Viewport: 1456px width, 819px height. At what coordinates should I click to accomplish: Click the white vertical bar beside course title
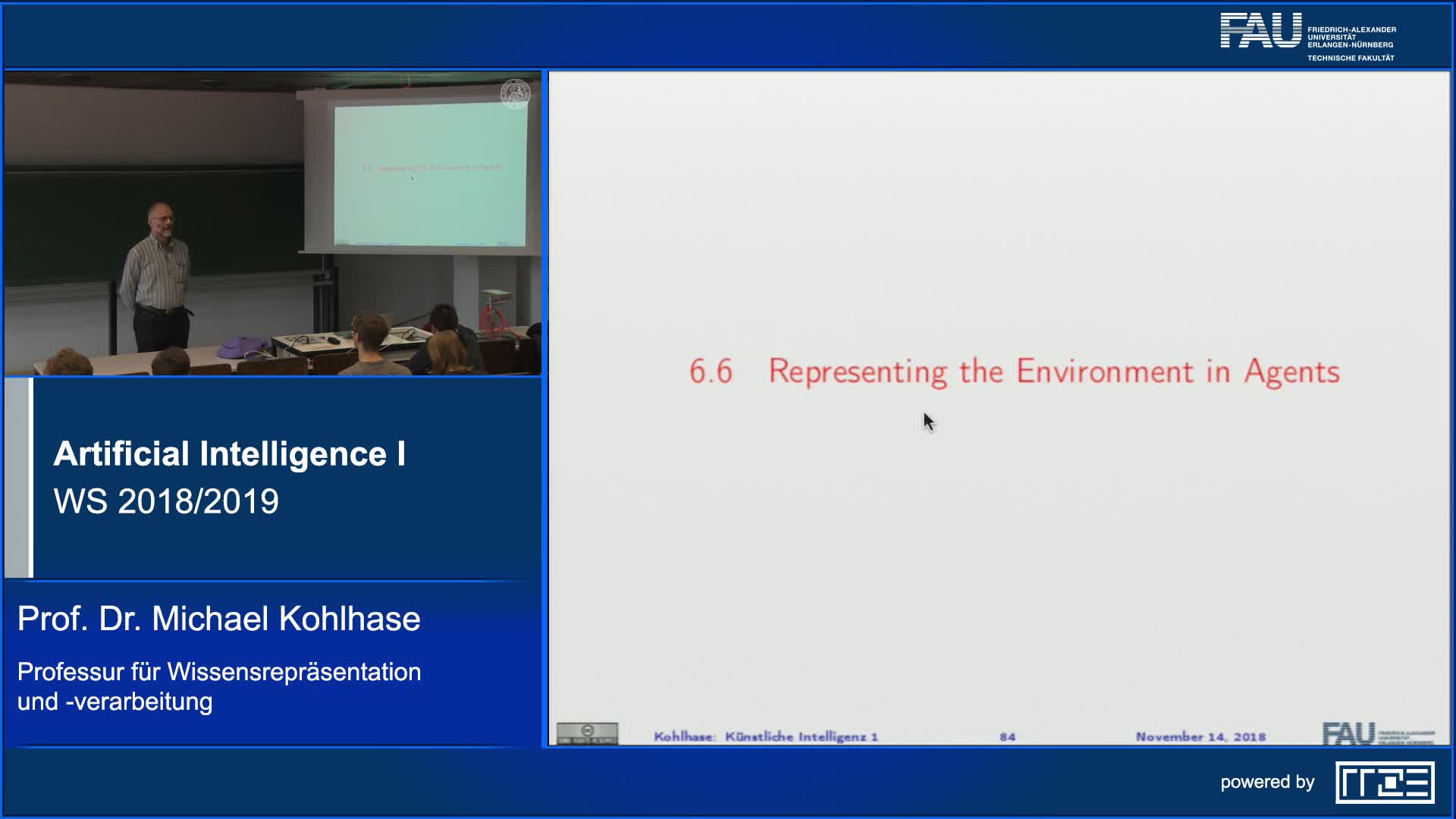pyautogui.click(x=30, y=478)
